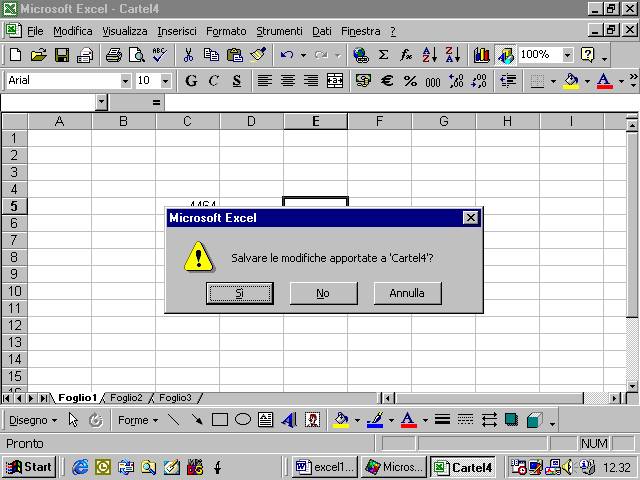Open the Strumenti menu

[280, 31]
